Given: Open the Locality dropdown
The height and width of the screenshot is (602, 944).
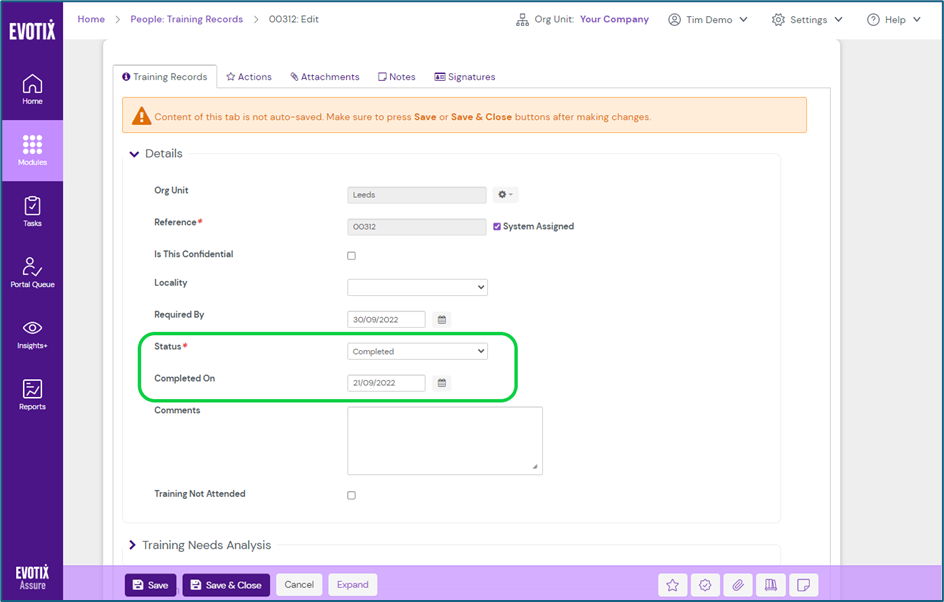Looking at the screenshot, I should pyautogui.click(x=417, y=287).
